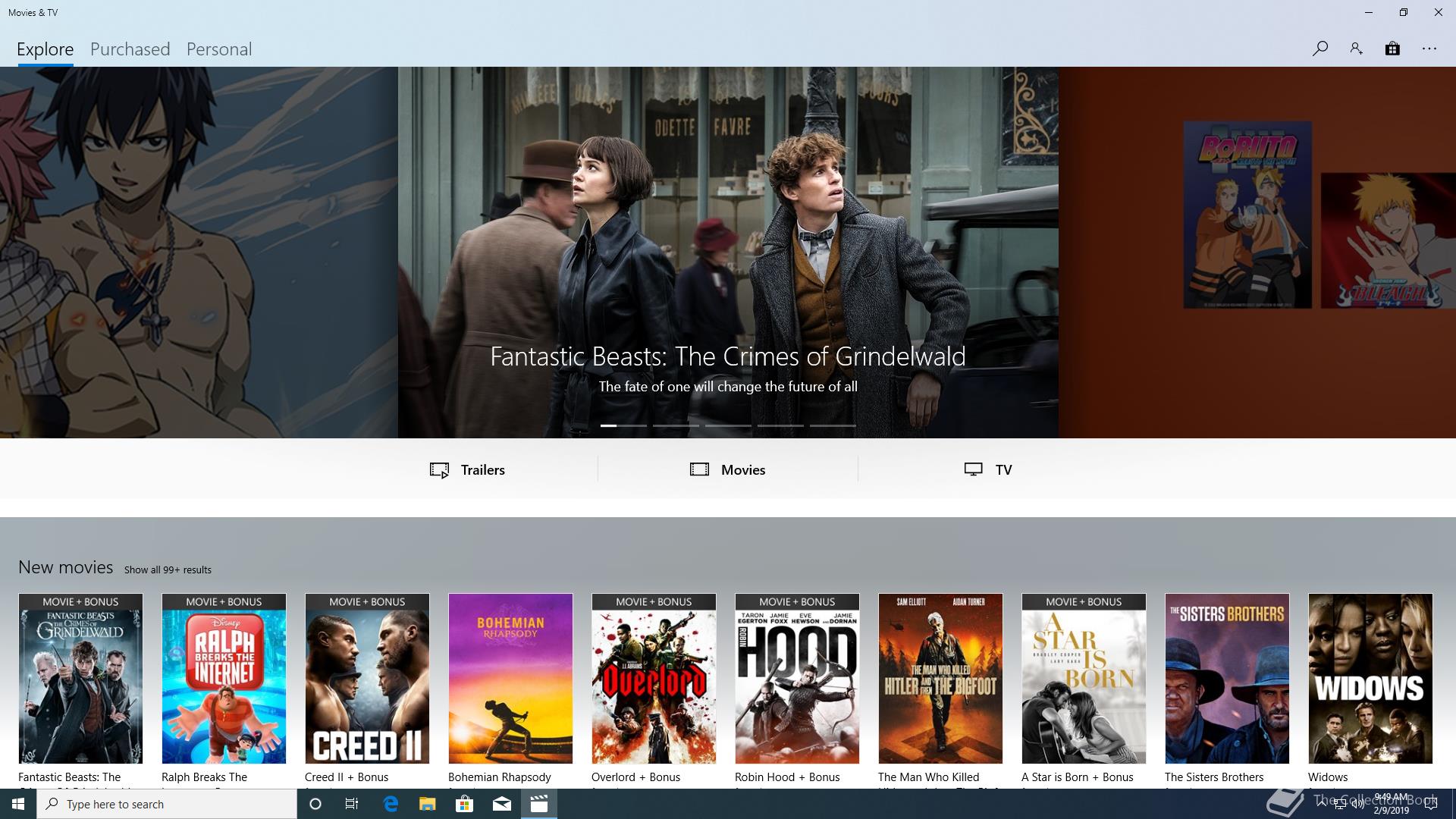Open the Fantastic Beasts hero banner
The height and width of the screenshot is (819, 1456).
pyautogui.click(x=728, y=253)
